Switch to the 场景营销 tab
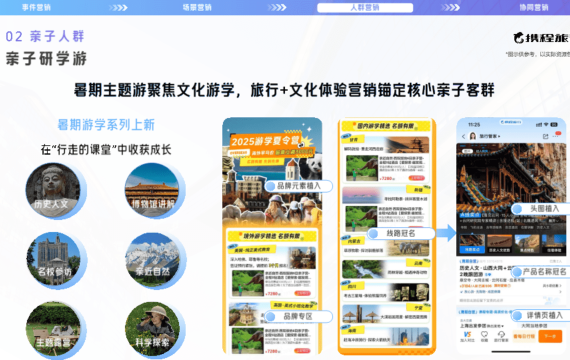 [197, 7]
